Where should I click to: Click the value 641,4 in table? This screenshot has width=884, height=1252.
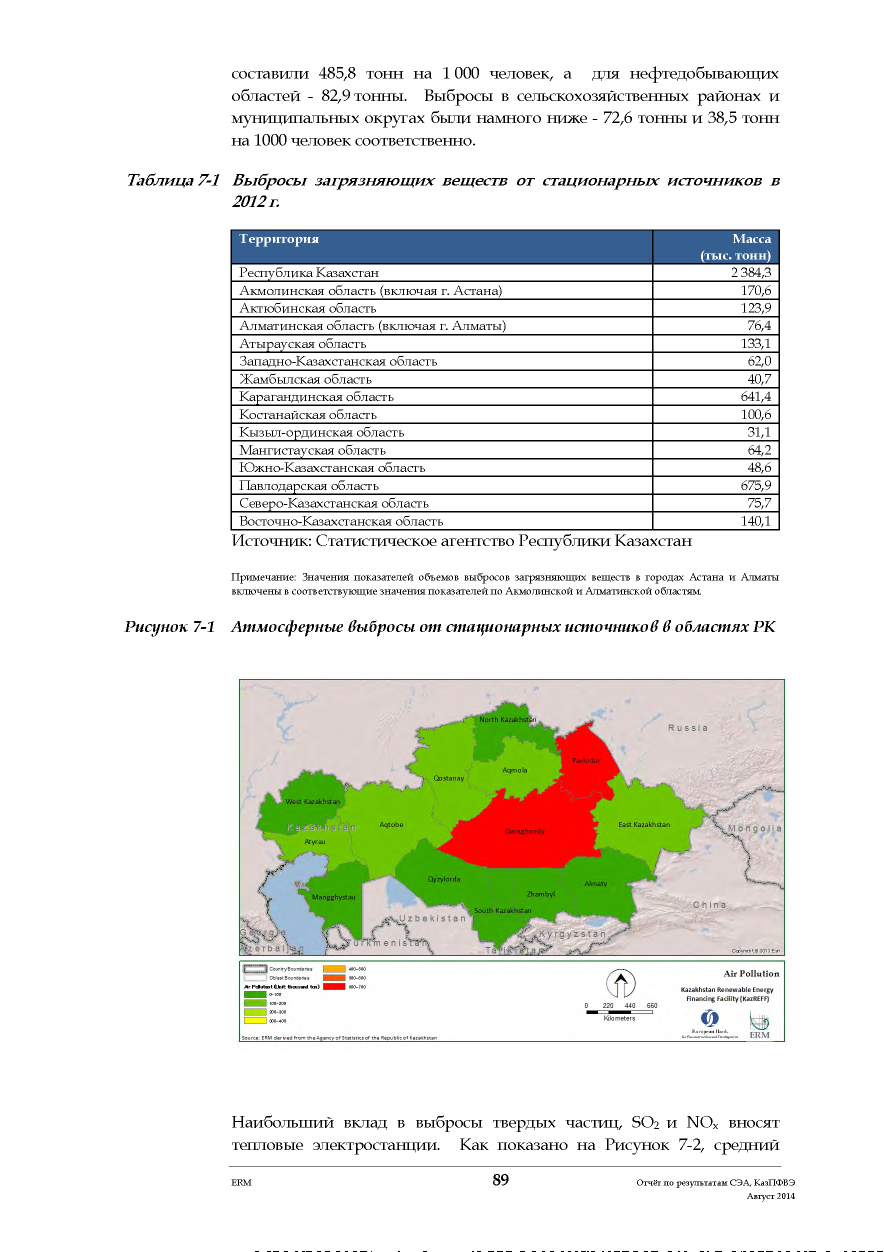tap(756, 397)
